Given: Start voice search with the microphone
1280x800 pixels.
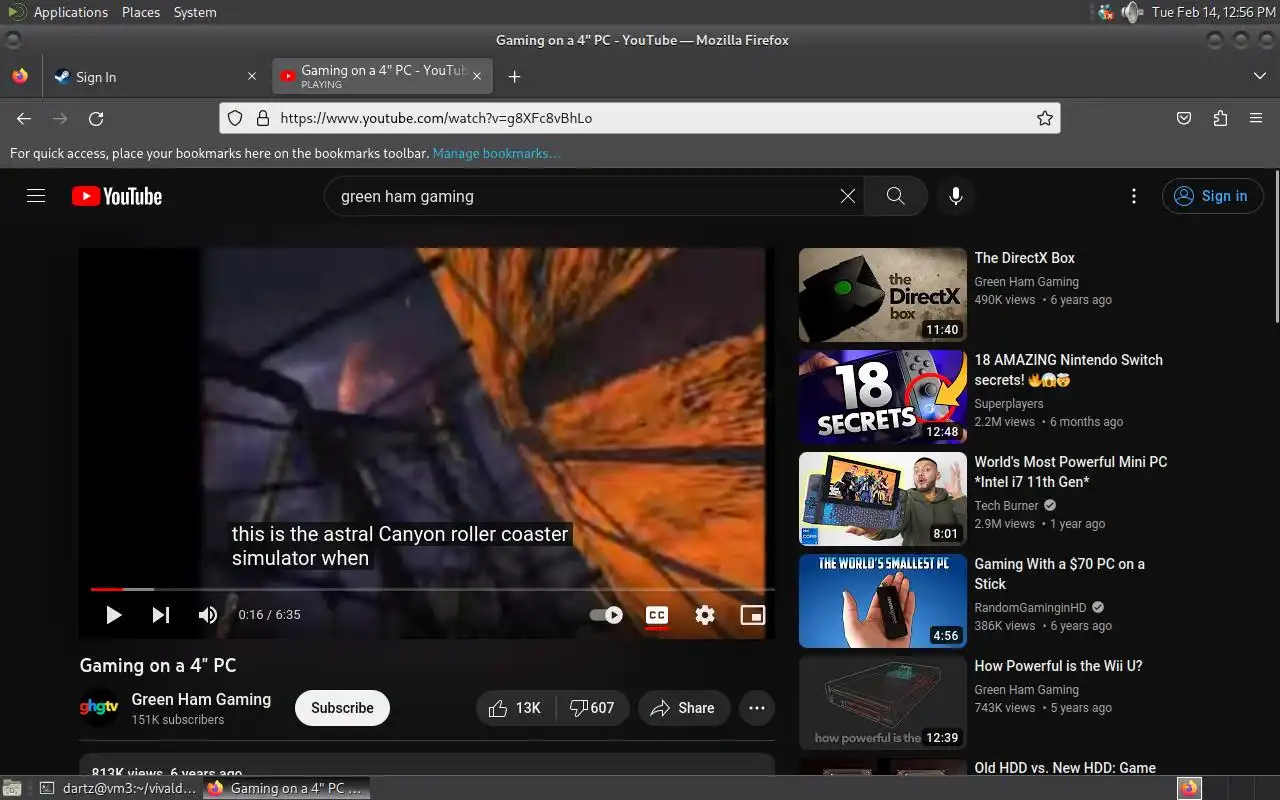Looking at the screenshot, I should tap(956, 196).
